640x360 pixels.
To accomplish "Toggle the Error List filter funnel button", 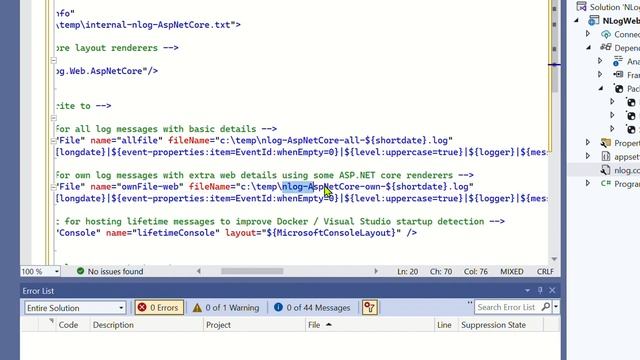I will click(369, 307).
